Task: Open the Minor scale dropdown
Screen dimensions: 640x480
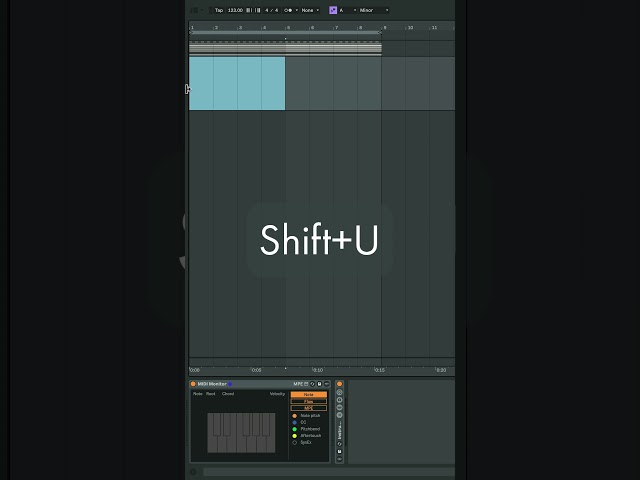Action: point(373,10)
